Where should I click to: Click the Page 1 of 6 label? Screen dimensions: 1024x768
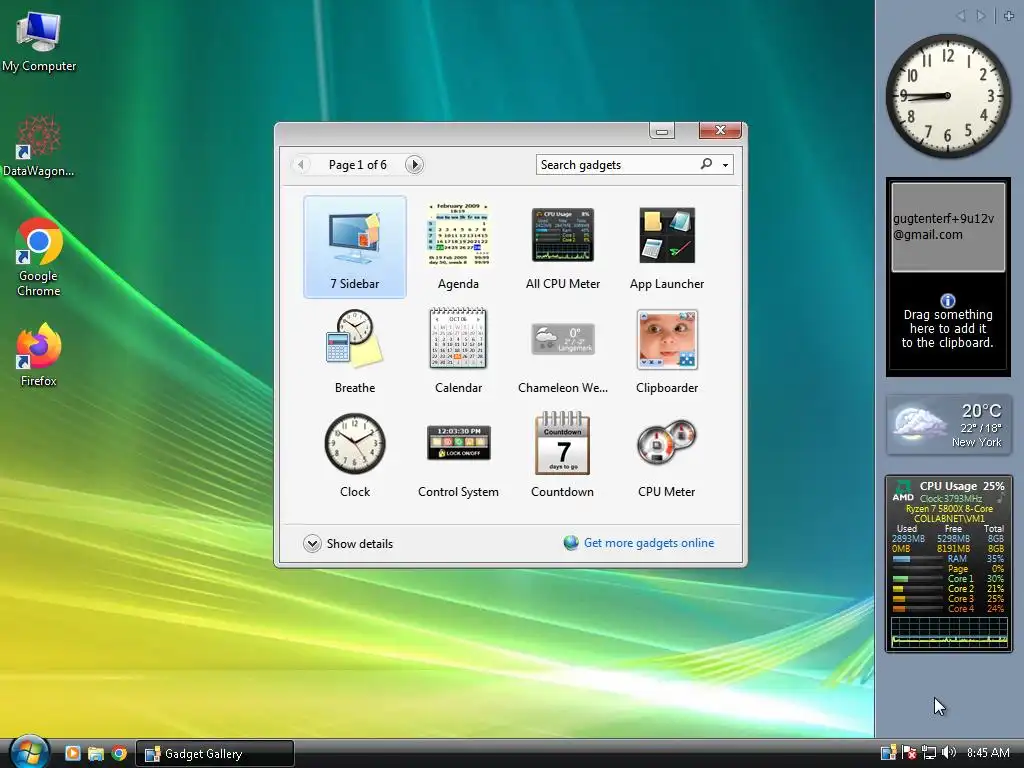point(357,165)
